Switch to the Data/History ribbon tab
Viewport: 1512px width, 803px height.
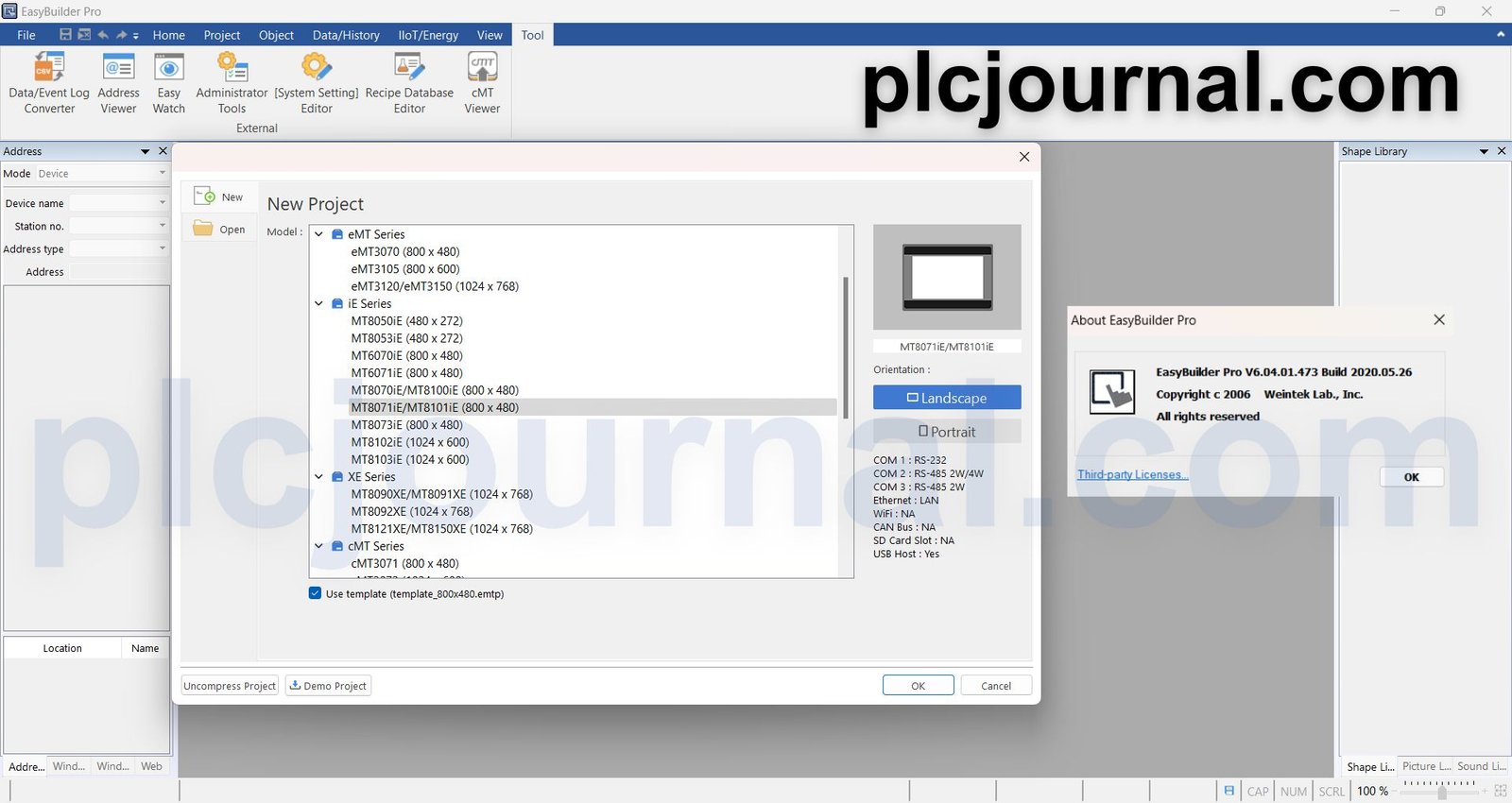point(346,35)
